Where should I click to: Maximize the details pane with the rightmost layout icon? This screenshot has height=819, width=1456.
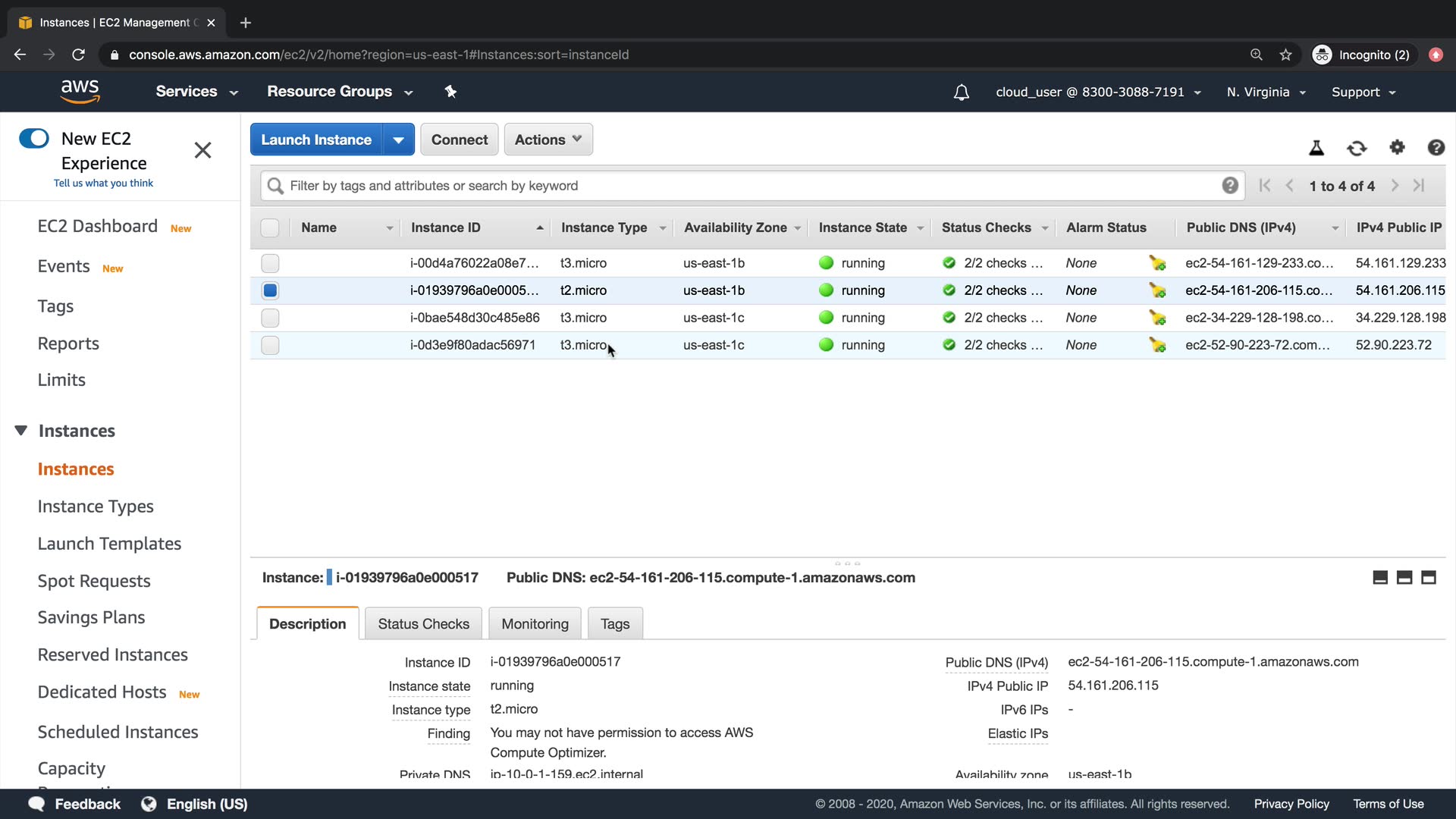[1429, 578]
